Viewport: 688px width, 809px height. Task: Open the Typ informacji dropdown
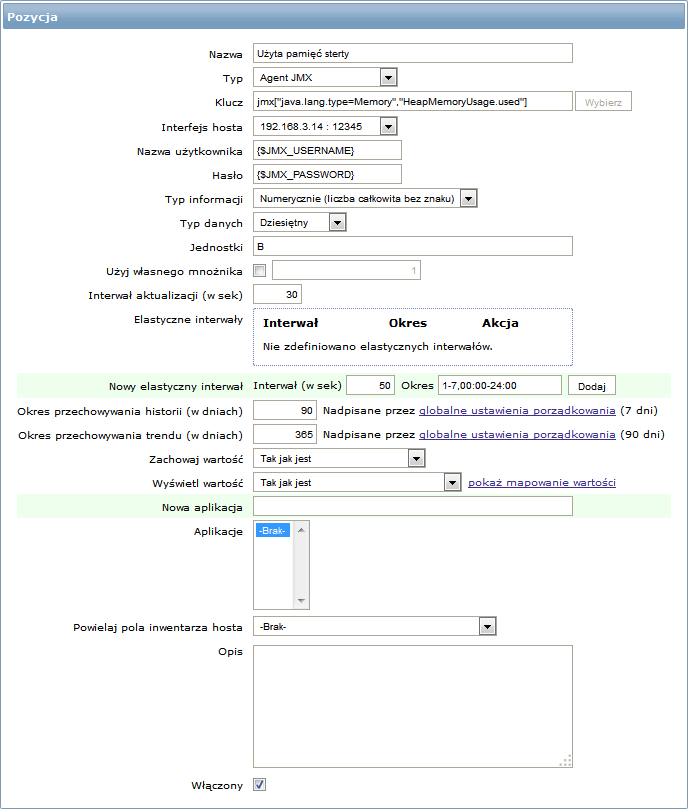tap(365, 198)
